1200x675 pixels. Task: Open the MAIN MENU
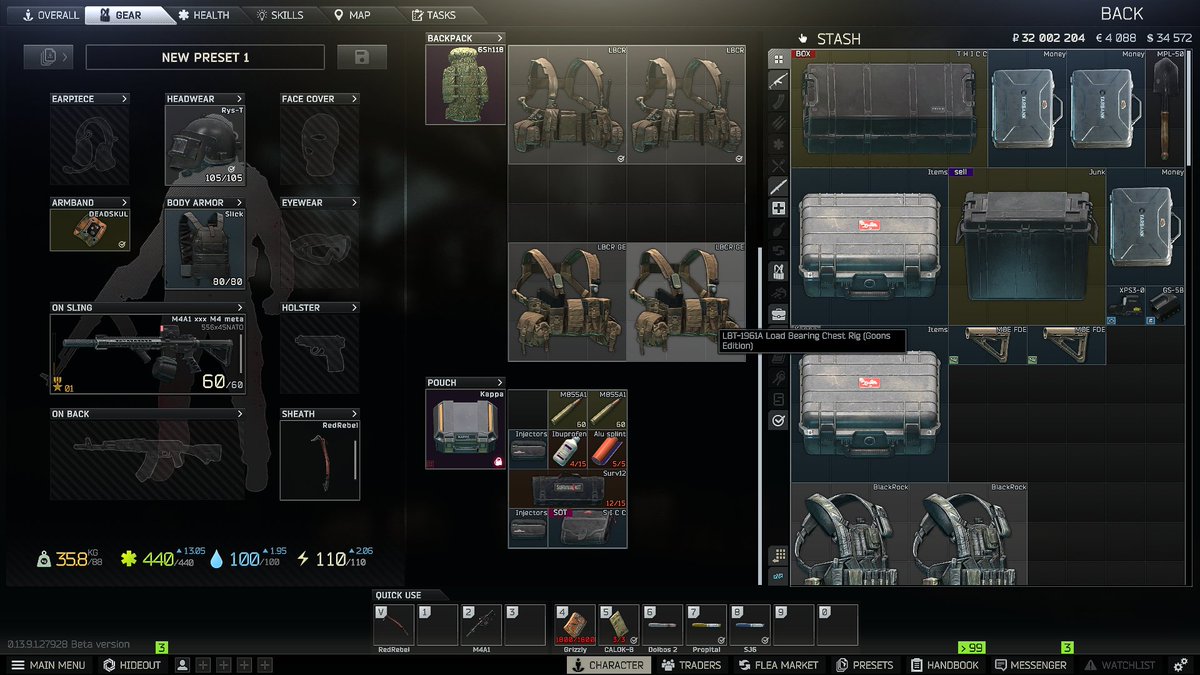click(48, 665)
